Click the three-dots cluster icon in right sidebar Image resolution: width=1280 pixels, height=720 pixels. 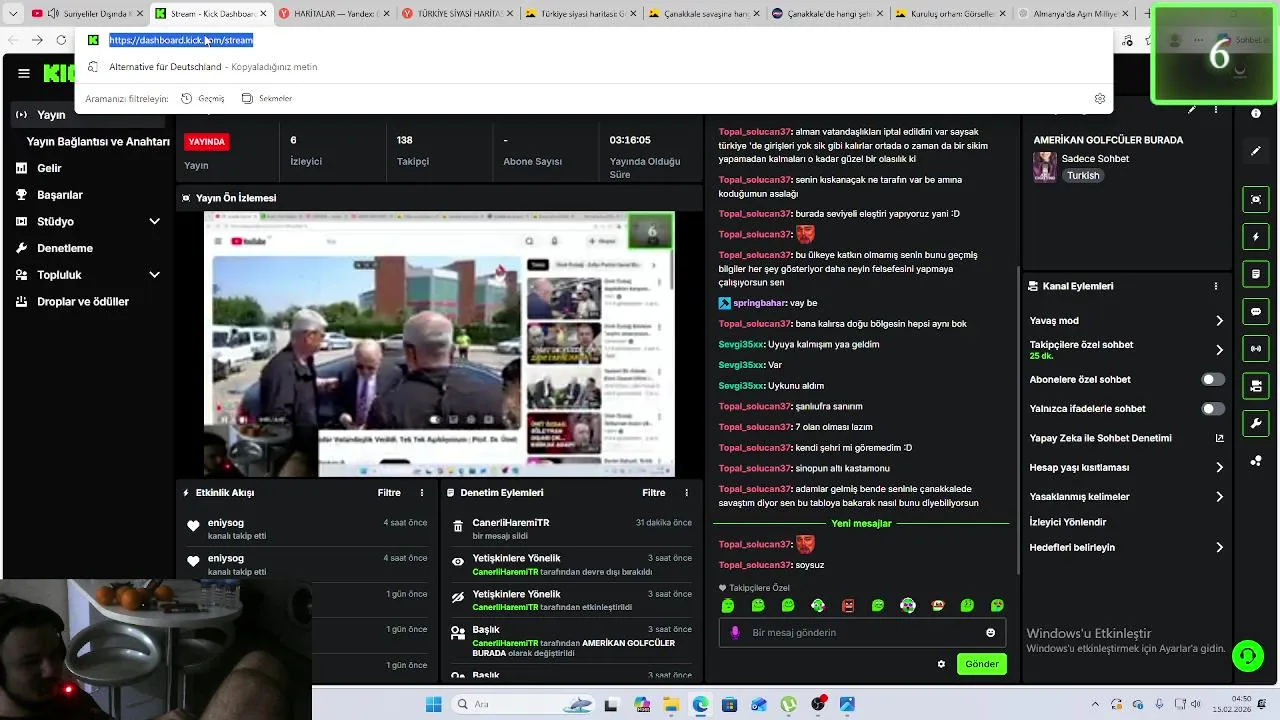1256,461
